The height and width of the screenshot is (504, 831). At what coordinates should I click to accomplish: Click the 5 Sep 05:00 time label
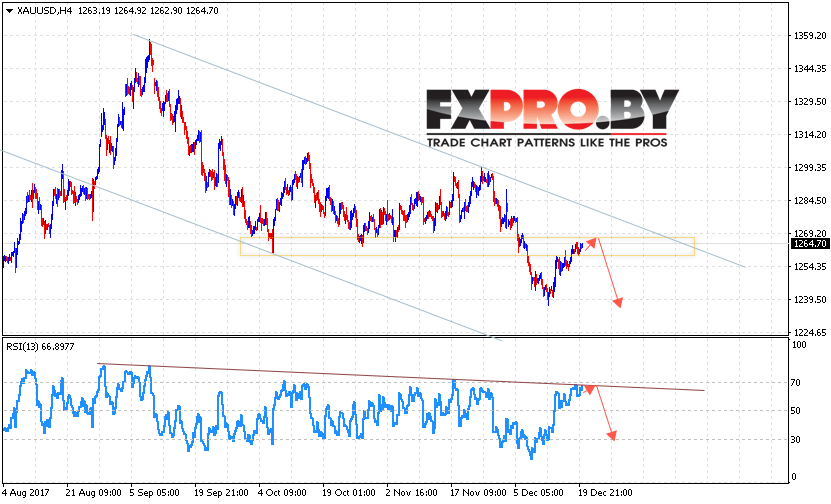click(155, 492)
